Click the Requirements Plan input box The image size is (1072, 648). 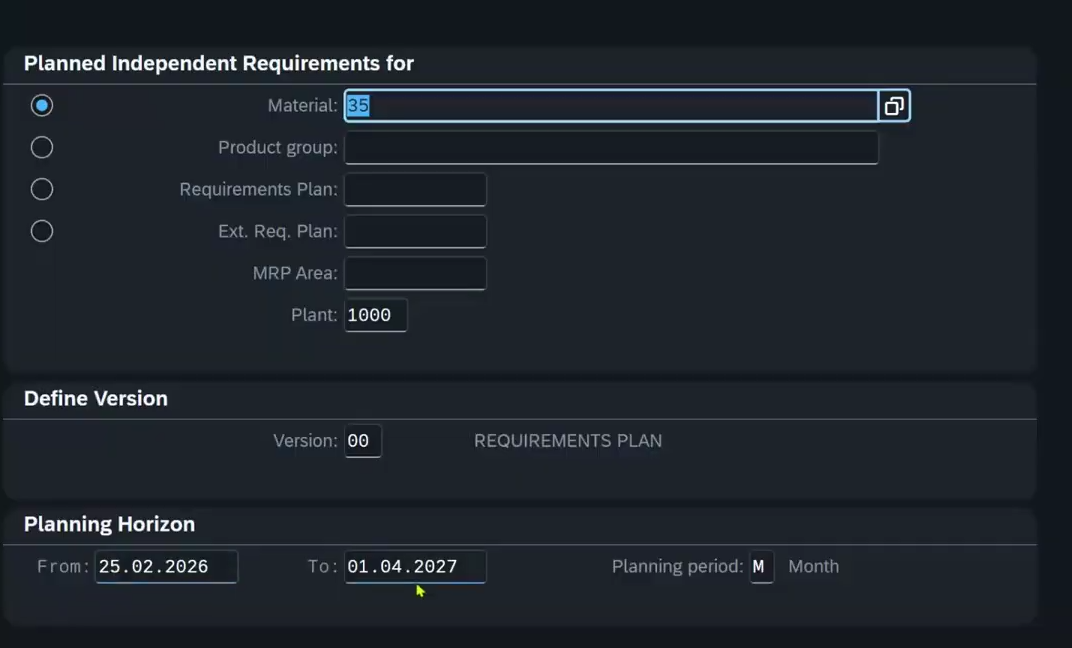point(416,189)
